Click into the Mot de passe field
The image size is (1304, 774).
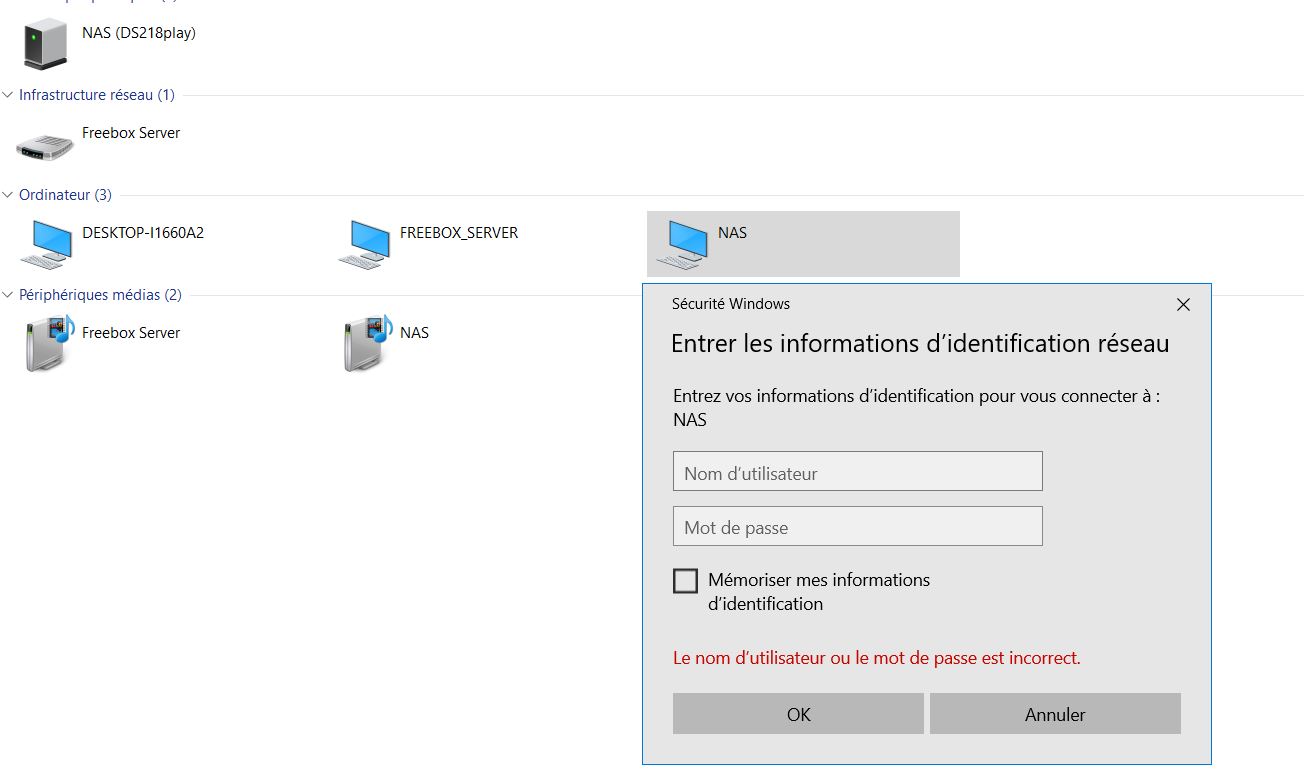[857, 527]
